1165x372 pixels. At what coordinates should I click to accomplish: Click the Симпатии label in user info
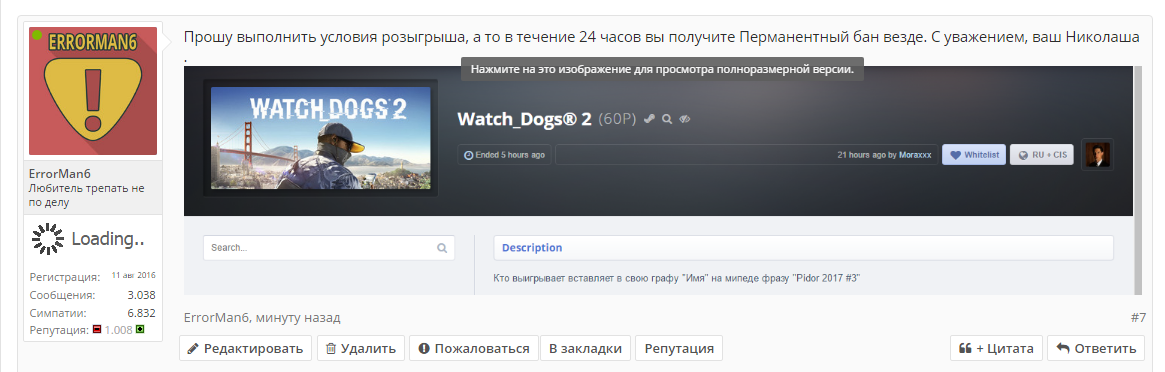click(58, 313)
